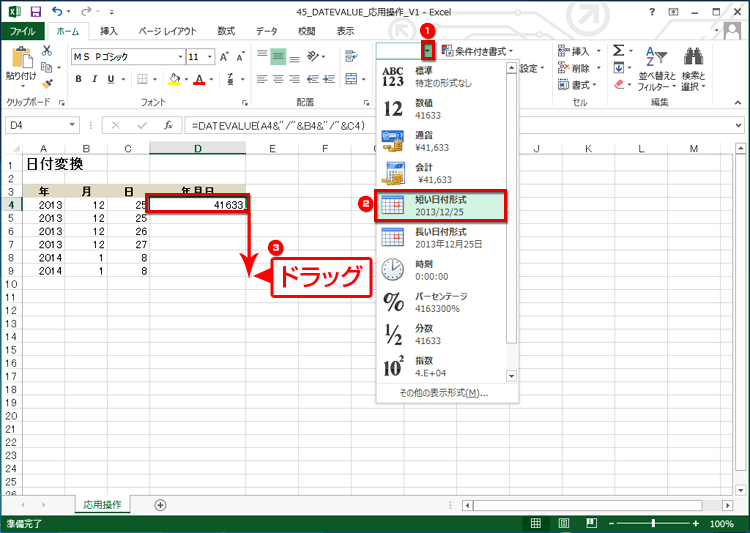Toggle Italic formatting
750x533 pixels.
click(94, 79)
